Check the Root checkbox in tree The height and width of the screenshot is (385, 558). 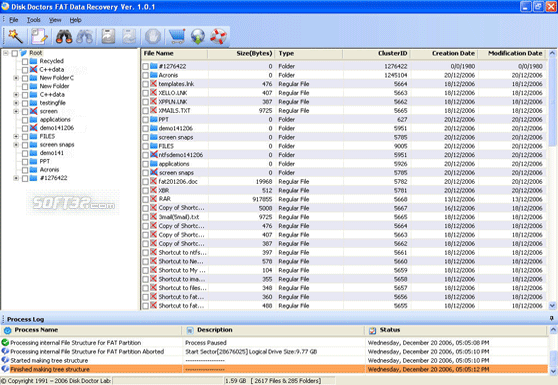coord(15,53)
